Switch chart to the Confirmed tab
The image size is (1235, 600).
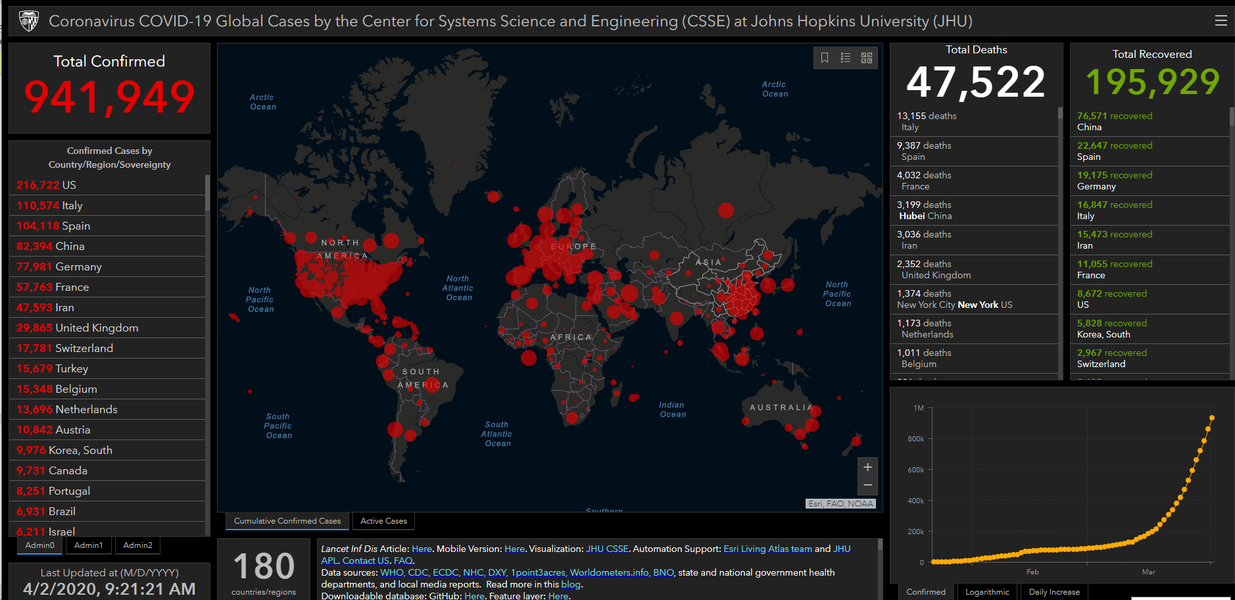pos(926,592)
